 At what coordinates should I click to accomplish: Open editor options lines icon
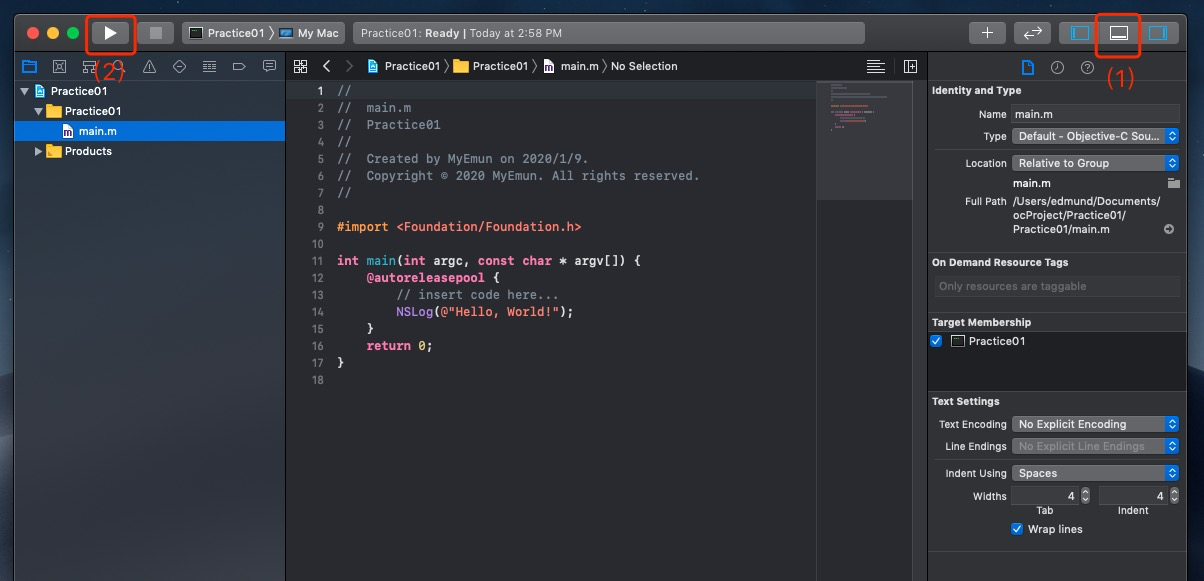coord(876,66)
